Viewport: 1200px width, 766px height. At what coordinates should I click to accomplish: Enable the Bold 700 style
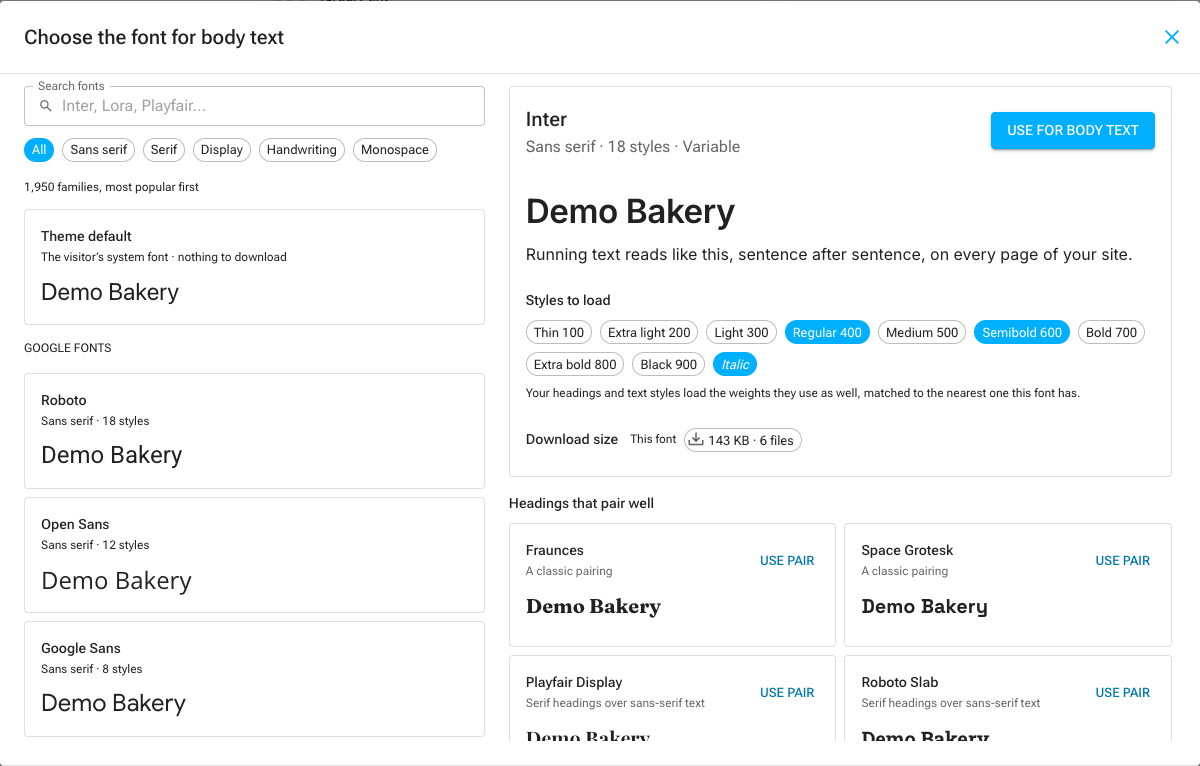point(1112,332)
